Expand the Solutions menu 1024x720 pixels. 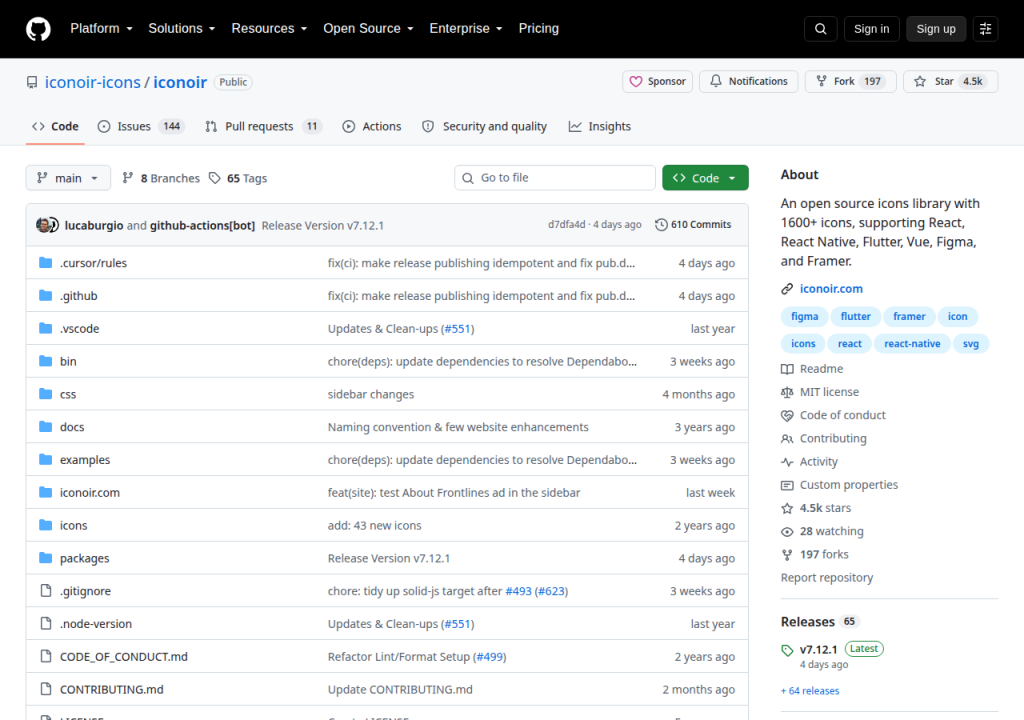click(182, 29)
